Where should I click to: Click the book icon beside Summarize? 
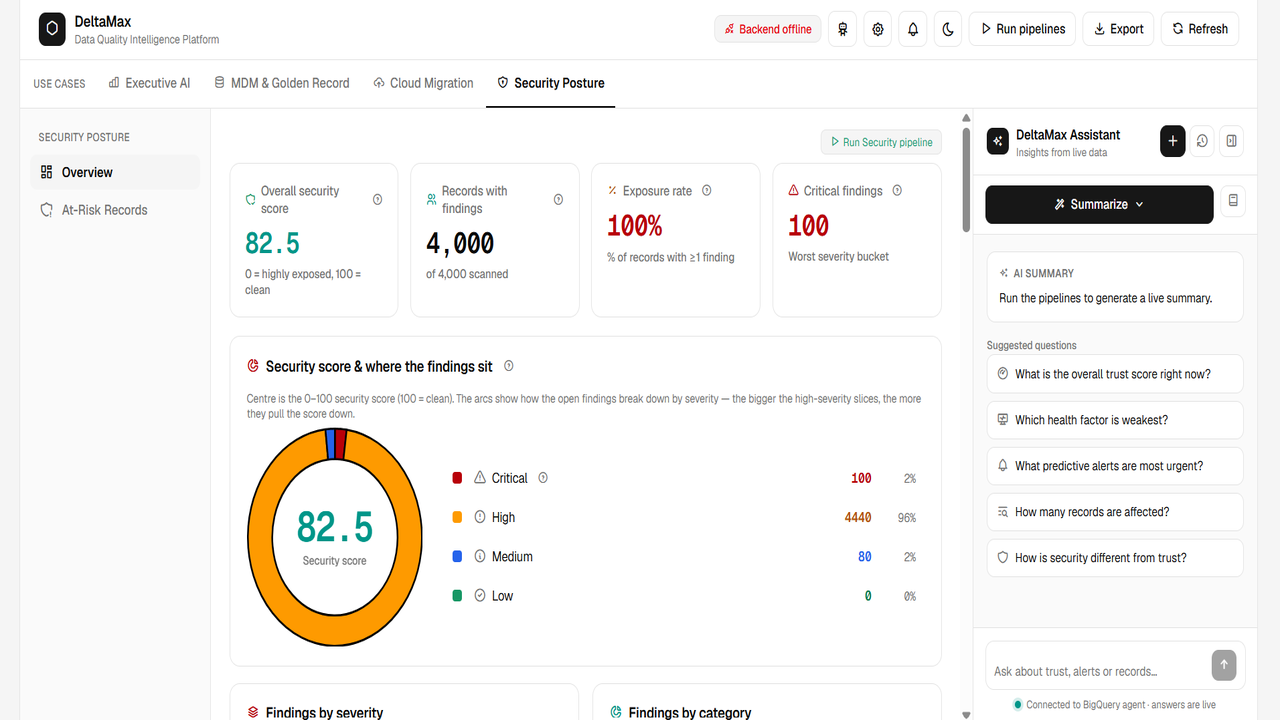1233,201
